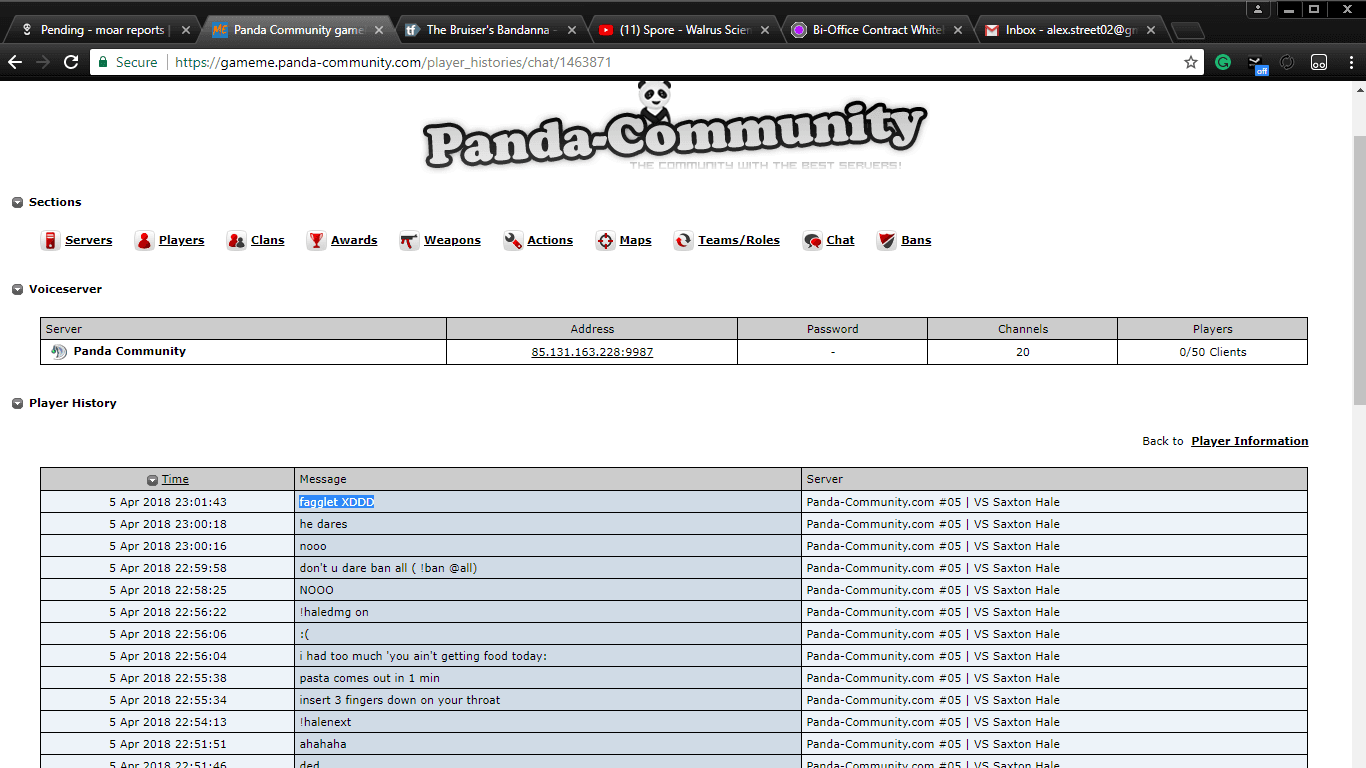Click the Grammarly extension icon
This screenshot has width=1366, height=768.
pyautogui.click(x=1223, y=62)
